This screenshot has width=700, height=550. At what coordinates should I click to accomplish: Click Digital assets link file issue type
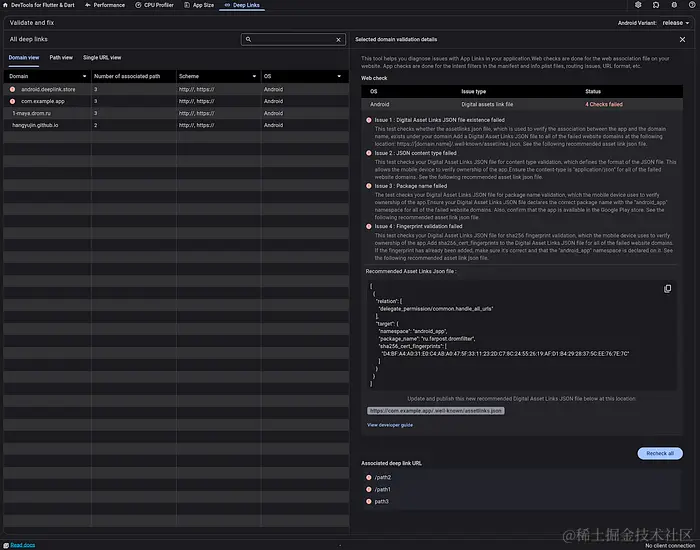coord(487,104)
